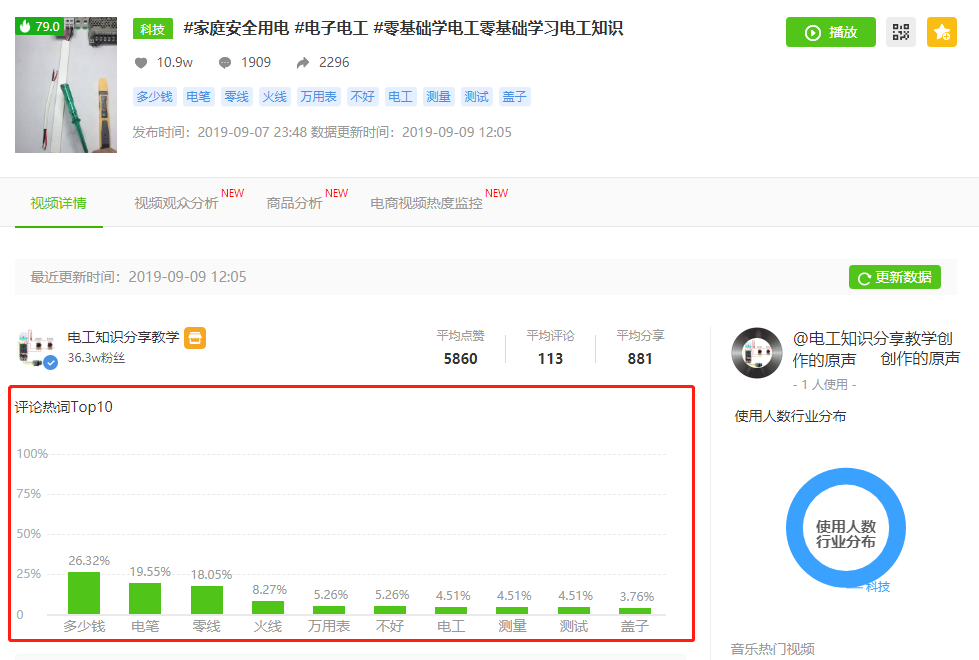Select the 电商视频热度监控 tab
979x660 pixels.
(x=424, y=200)
